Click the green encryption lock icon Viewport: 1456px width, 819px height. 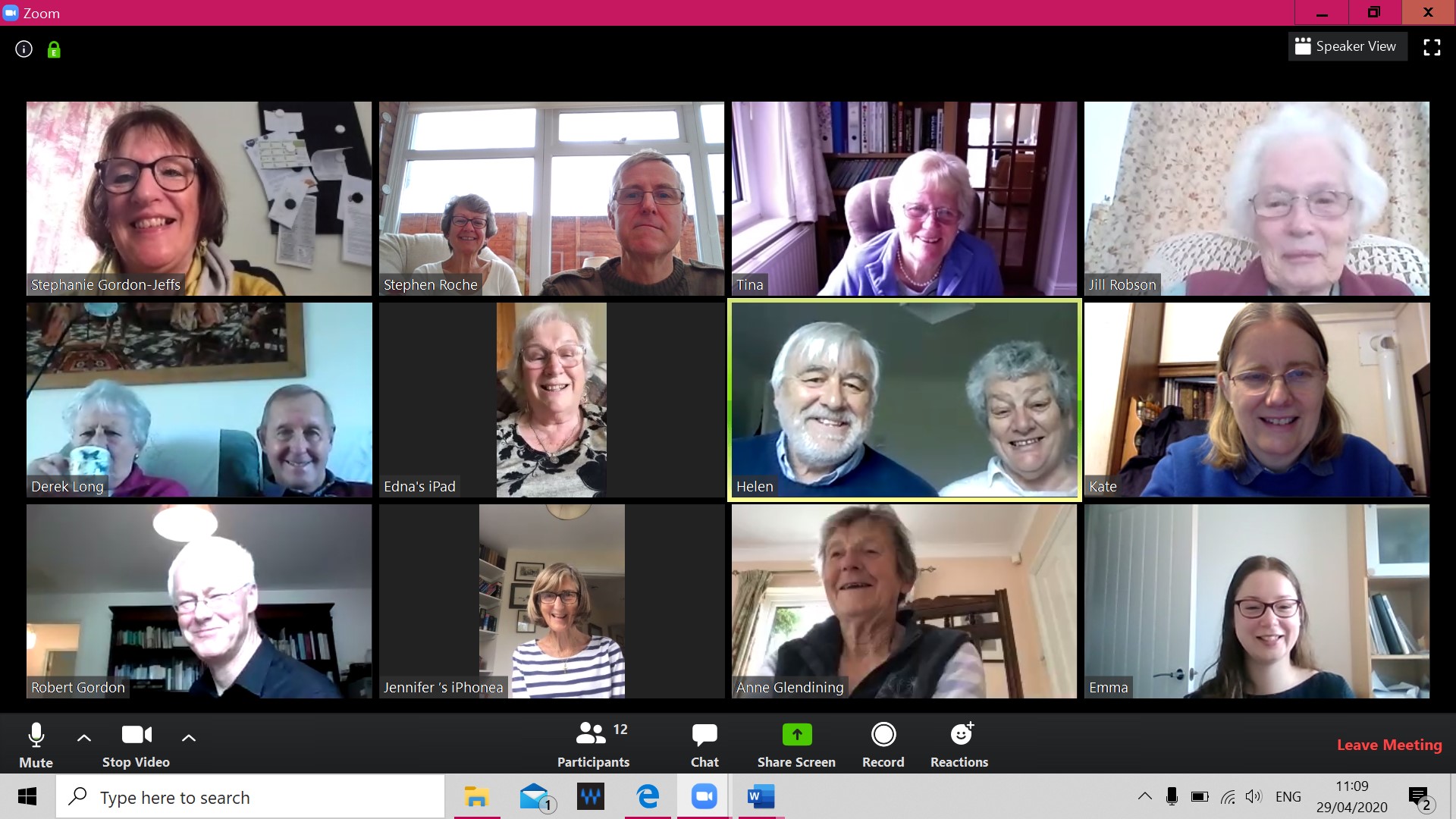[54, 50]
